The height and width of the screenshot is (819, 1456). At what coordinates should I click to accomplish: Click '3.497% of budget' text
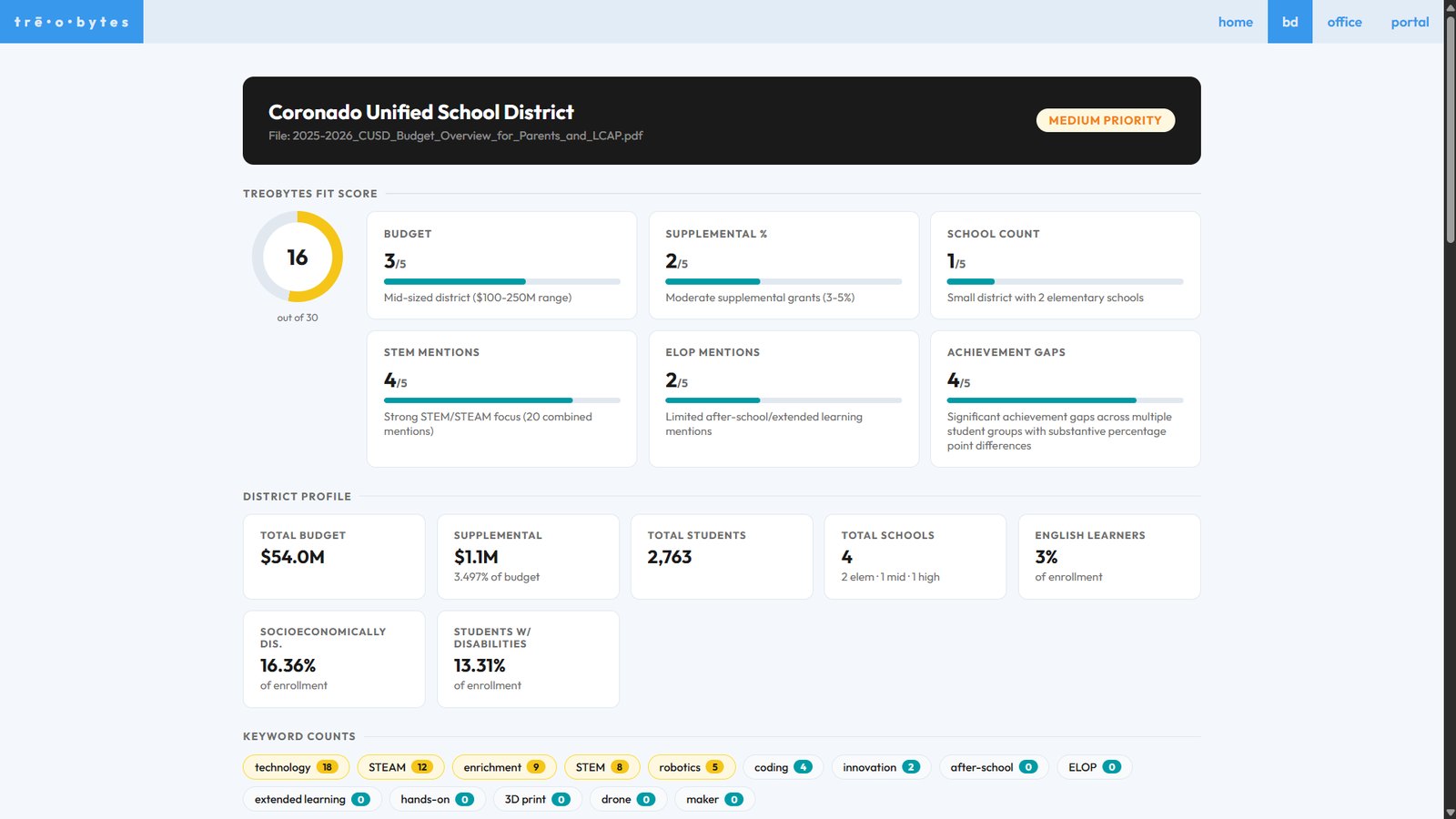pyautogui.click(x=497, y=577)
